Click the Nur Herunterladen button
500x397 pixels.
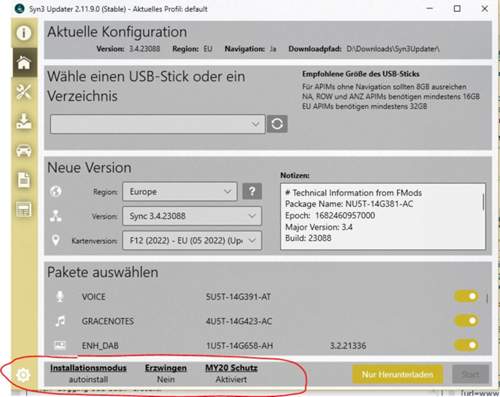(x=398, y=374)
